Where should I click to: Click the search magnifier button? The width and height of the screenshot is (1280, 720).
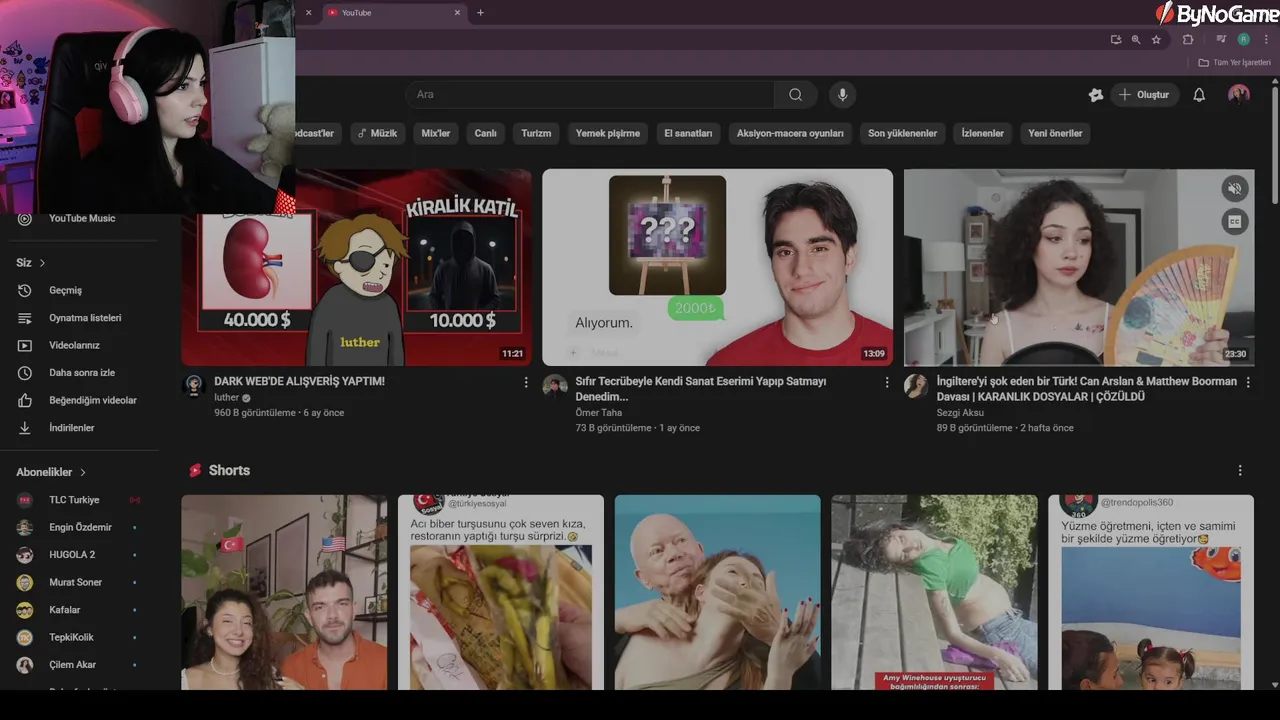pos(795,95)
